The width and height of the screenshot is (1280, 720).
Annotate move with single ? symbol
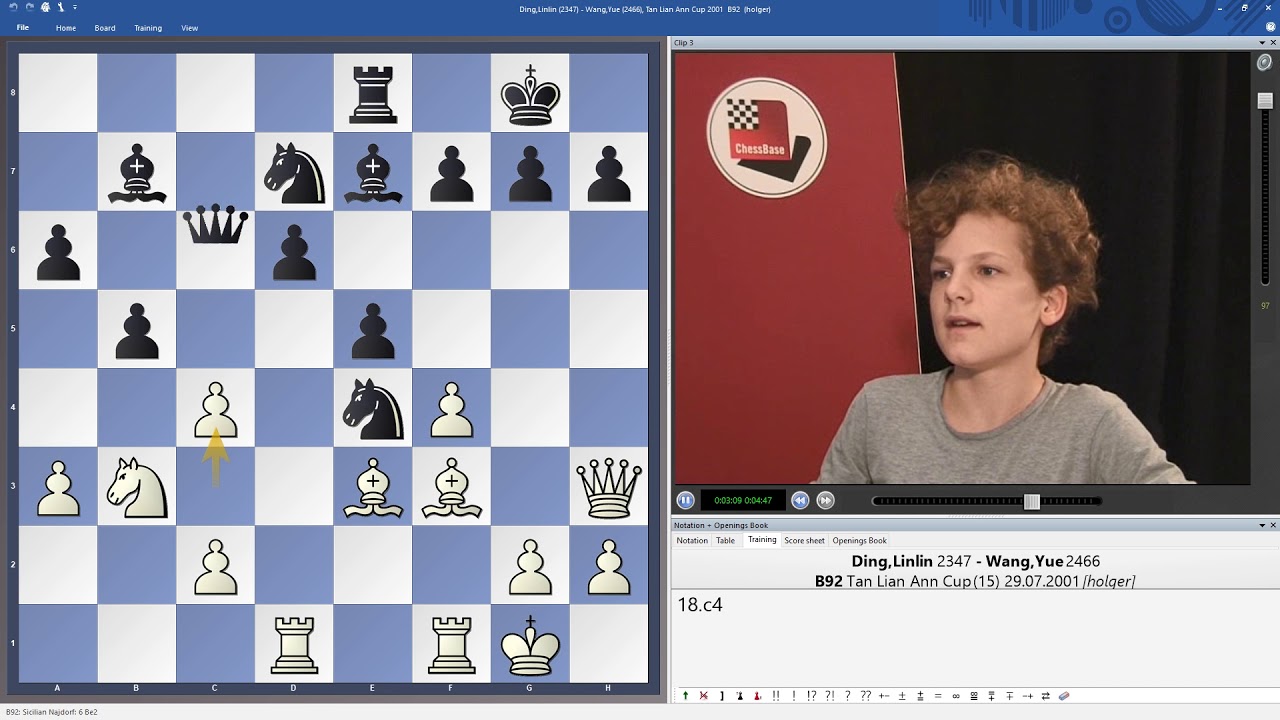(848, 696)
